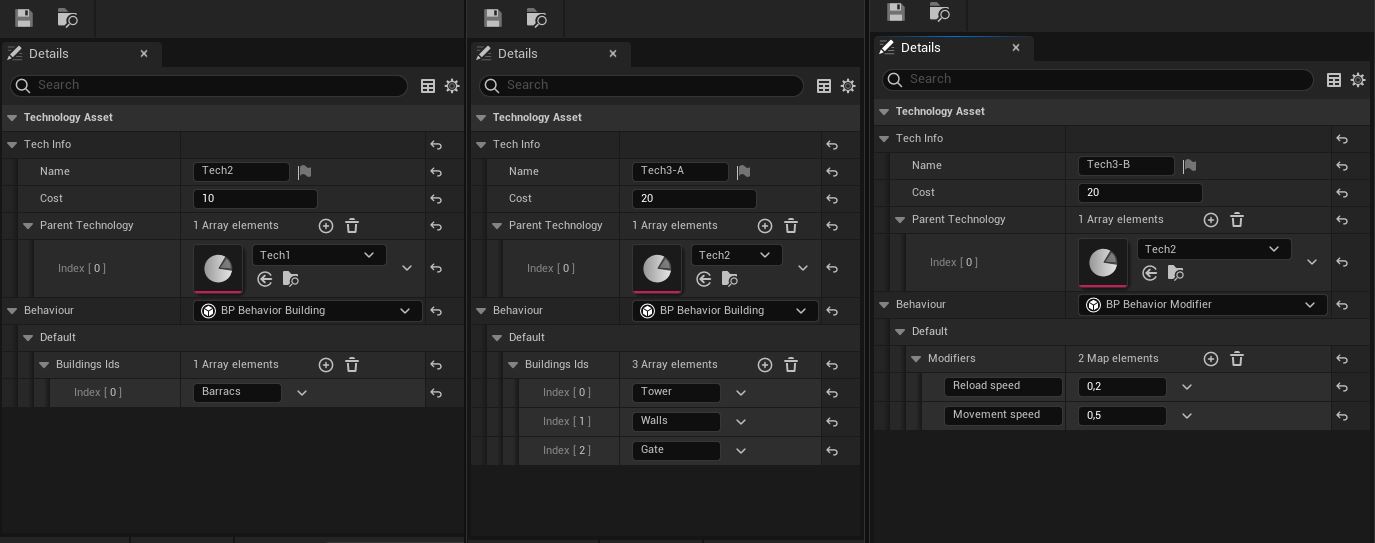
Task: Delete all Modifiers map elements with trash icon
Action: point(1237,359)
